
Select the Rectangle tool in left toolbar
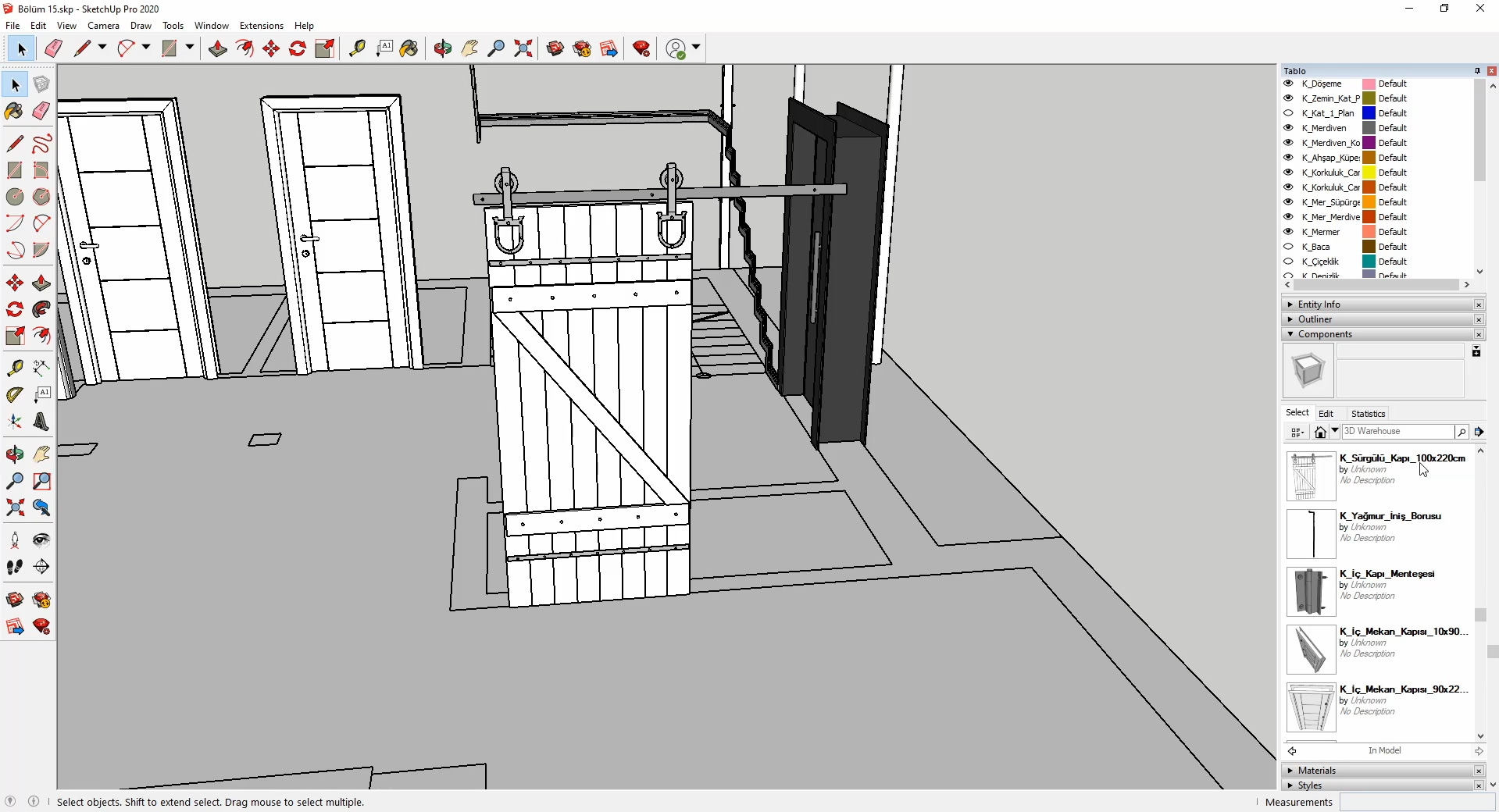click(x=15, y=170)
